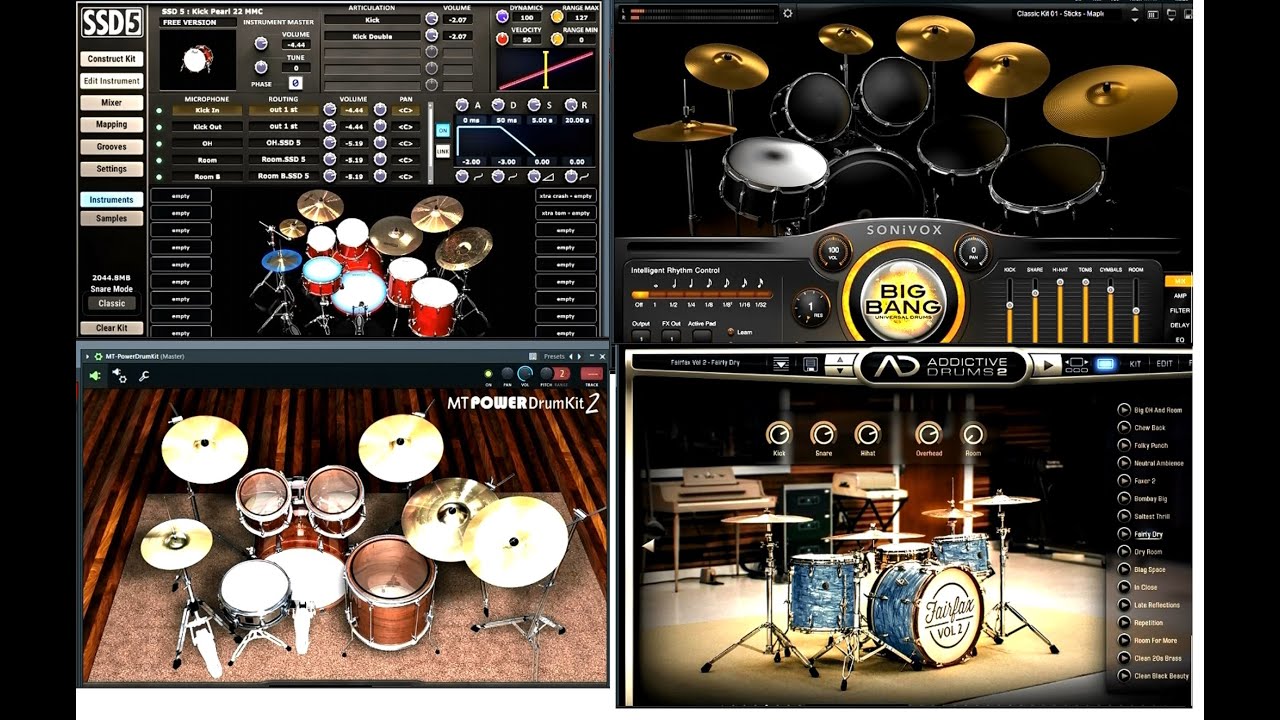Switch to Big Bang DELAY tab
The image size is (1280, 720).
pyautogui.click(x=1180, y=325)
